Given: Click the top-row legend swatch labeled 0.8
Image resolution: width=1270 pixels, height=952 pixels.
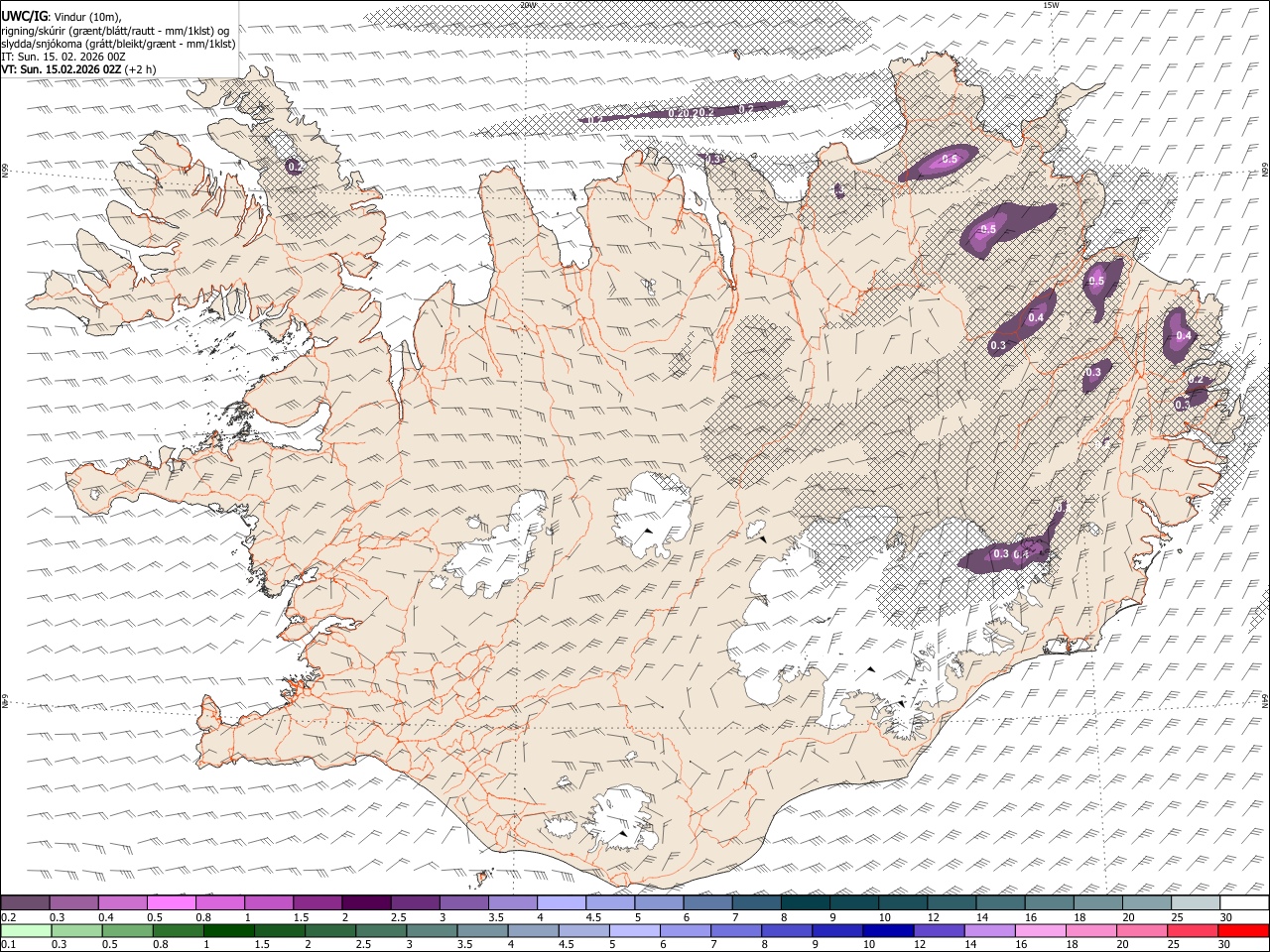Looking at the screenshot, I should (x=220, y=903).
